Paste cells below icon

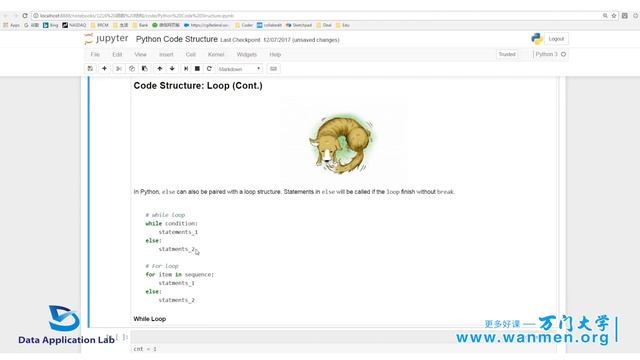tap(144, 69)
